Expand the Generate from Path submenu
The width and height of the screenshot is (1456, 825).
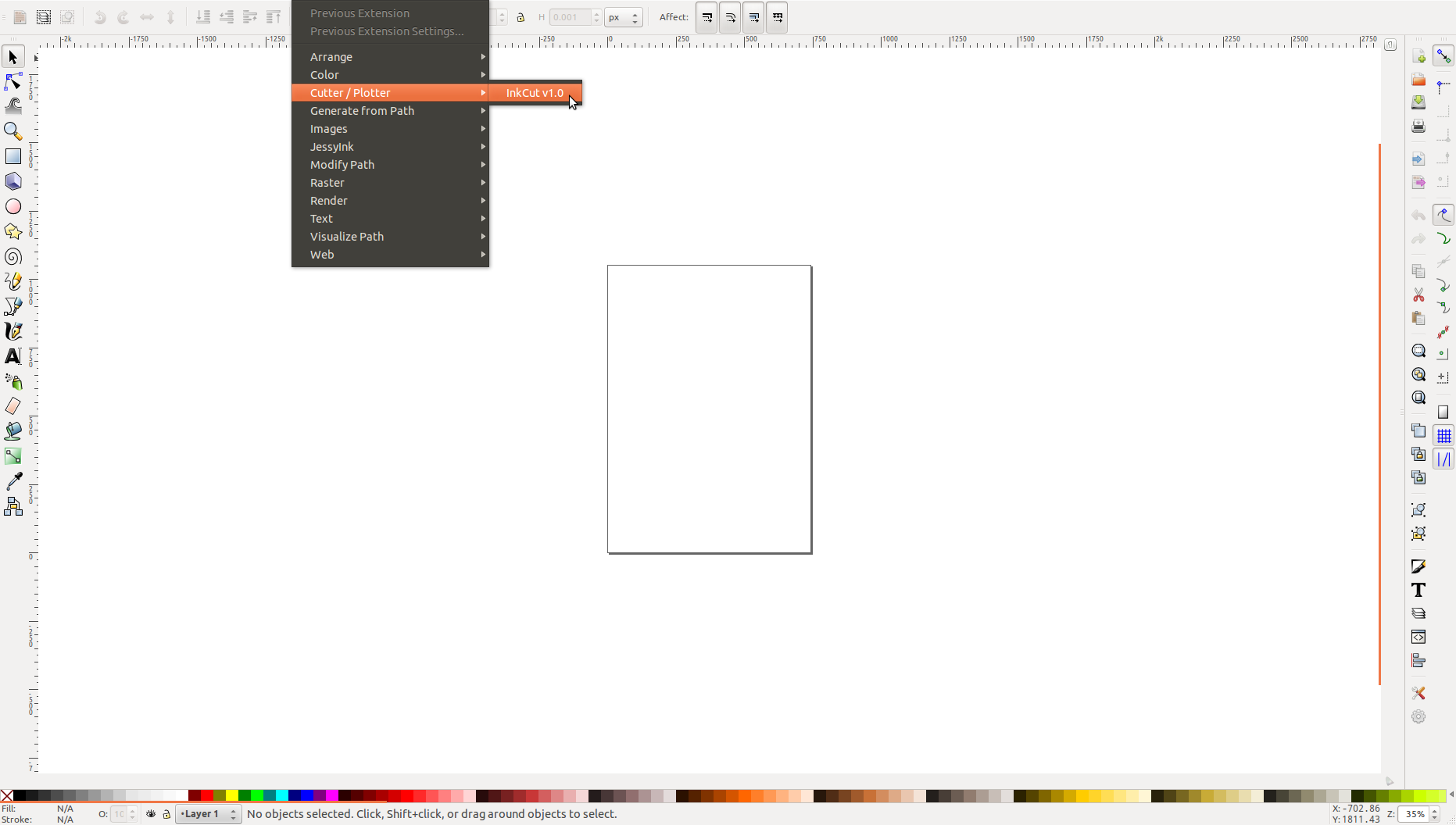390,111
